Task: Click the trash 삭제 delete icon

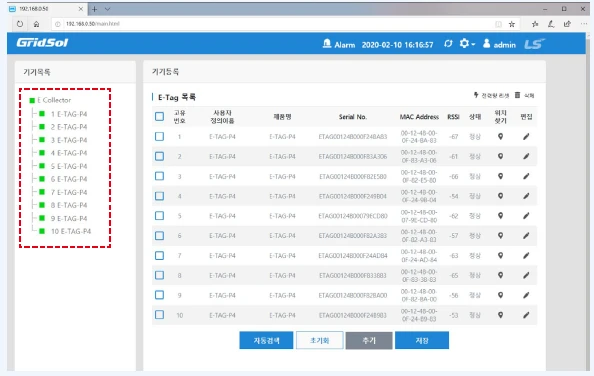Action: click(x=517, y=95)
